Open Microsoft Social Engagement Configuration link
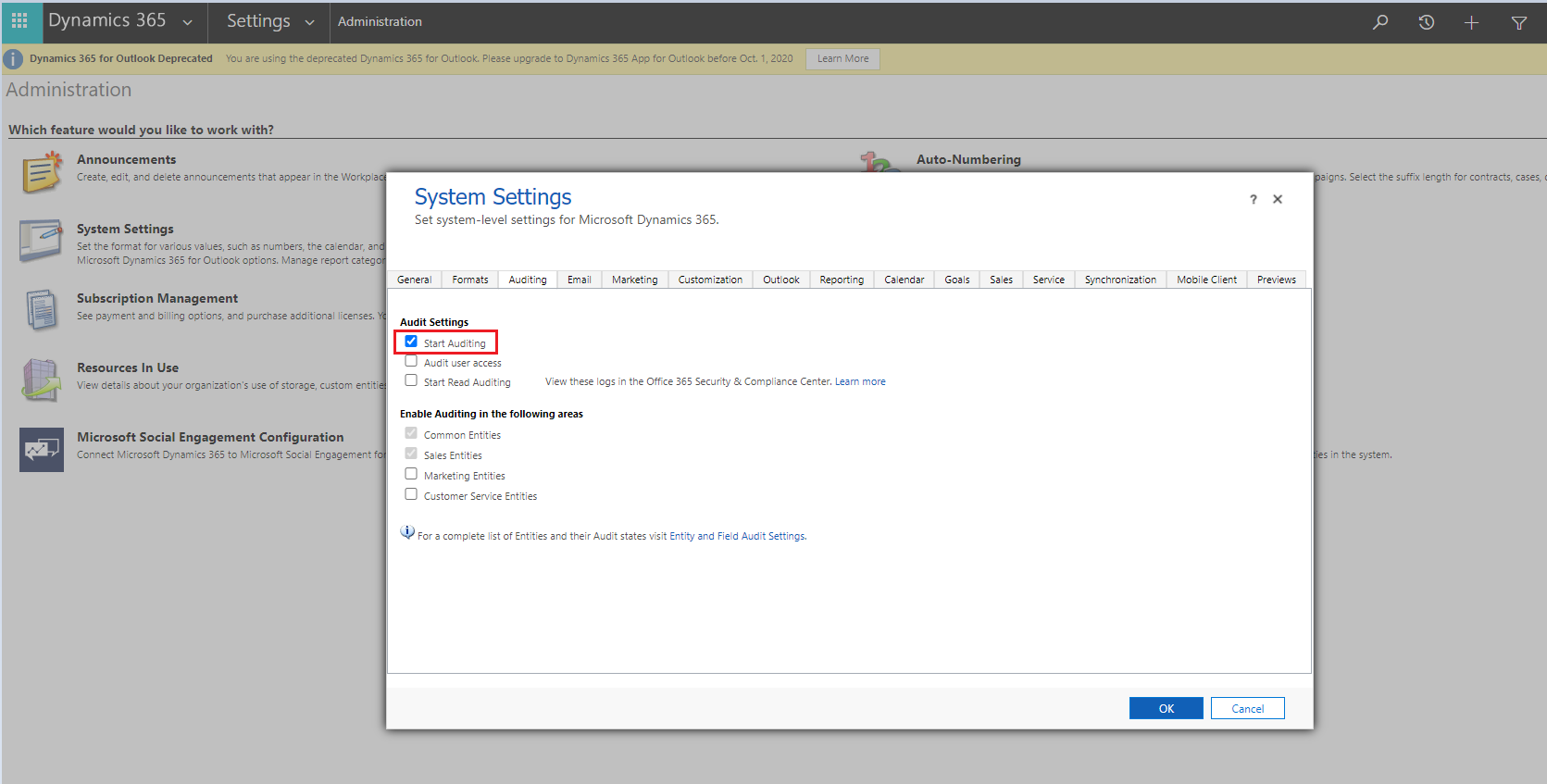Image resolution: width=1547 pixels, height=784 pixels. click(210, 437)
